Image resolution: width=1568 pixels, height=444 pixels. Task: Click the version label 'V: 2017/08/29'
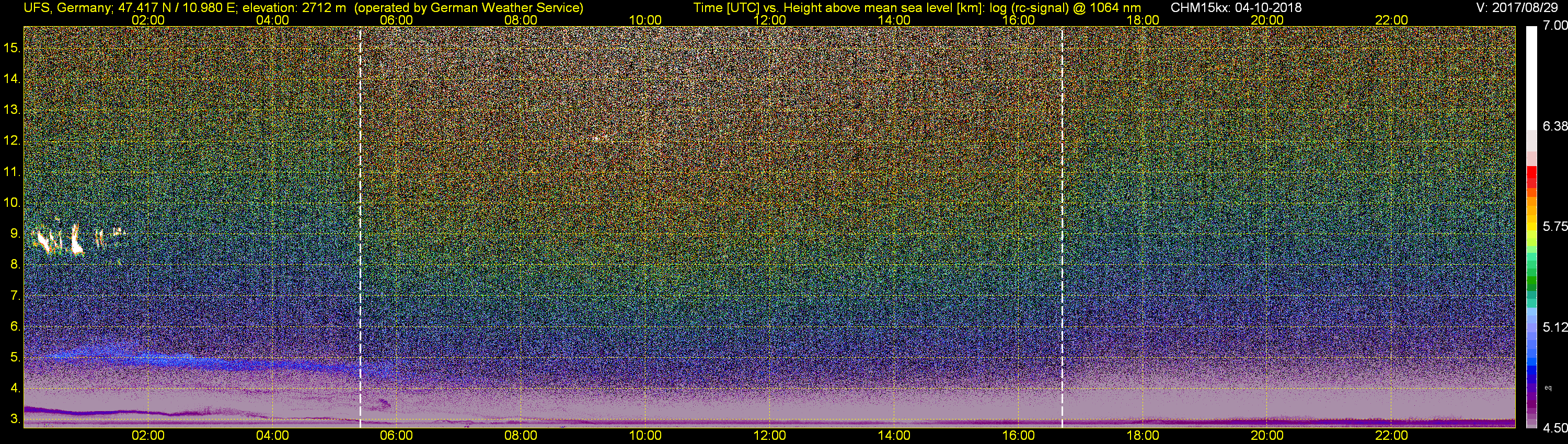point(1517,8)
